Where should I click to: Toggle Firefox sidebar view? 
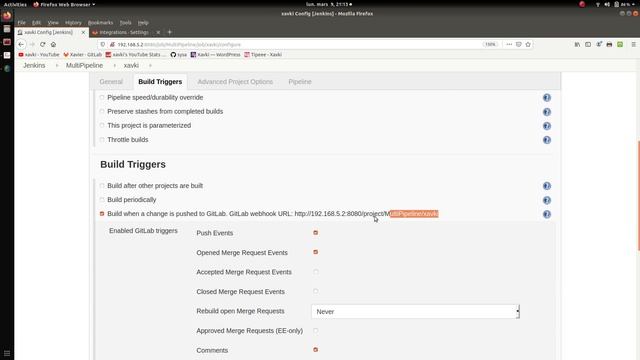click(588, 44)
